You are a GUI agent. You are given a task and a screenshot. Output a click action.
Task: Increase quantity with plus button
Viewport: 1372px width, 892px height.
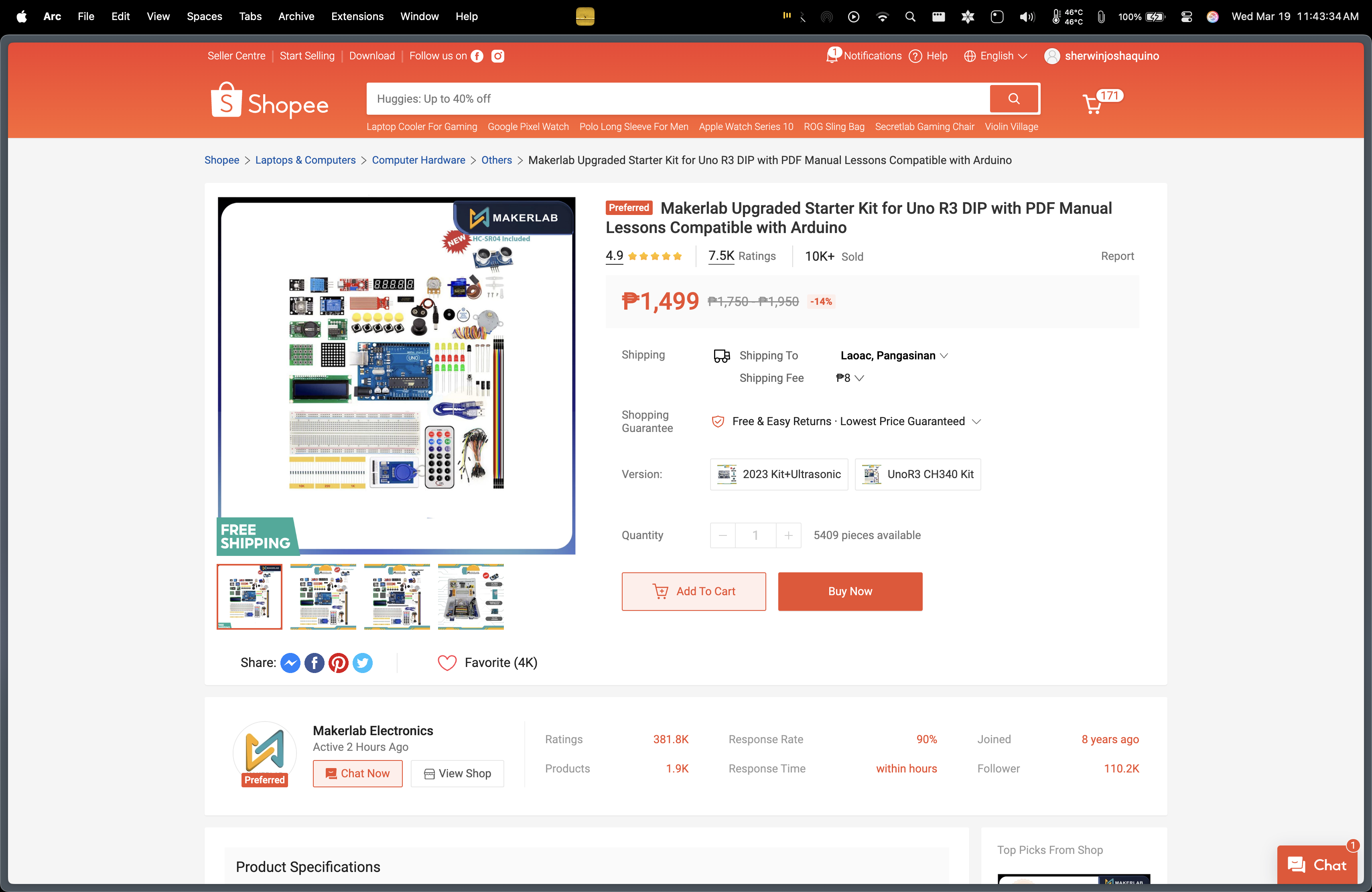pyautogui.click(x=789, y=535)
